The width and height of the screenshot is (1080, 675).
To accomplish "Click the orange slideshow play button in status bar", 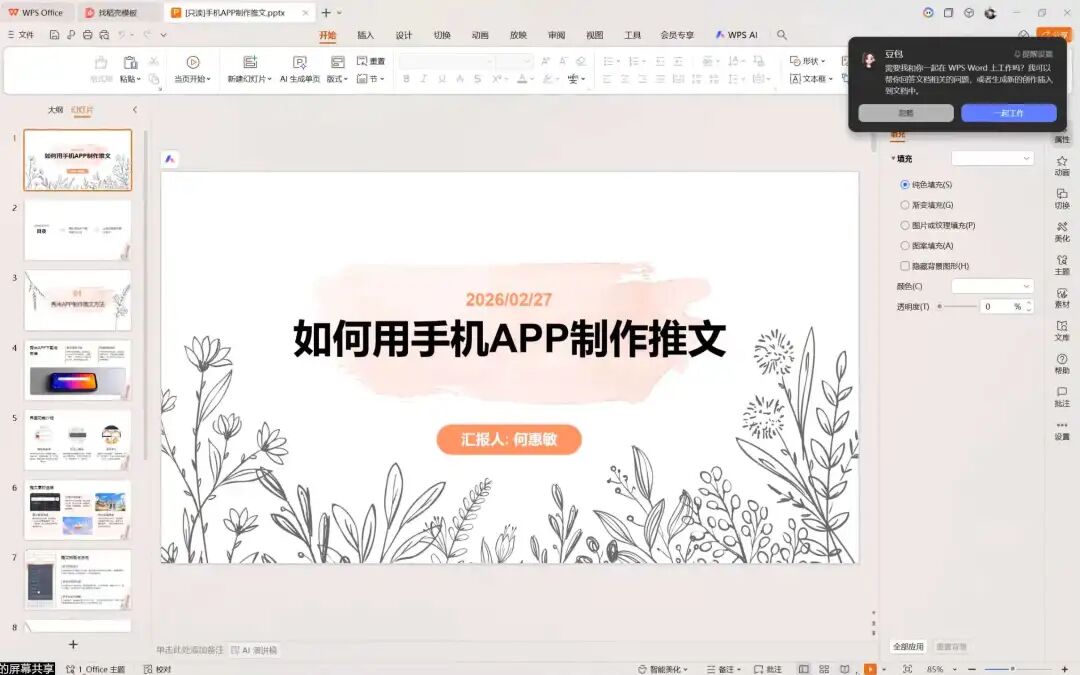I will 870,669.
